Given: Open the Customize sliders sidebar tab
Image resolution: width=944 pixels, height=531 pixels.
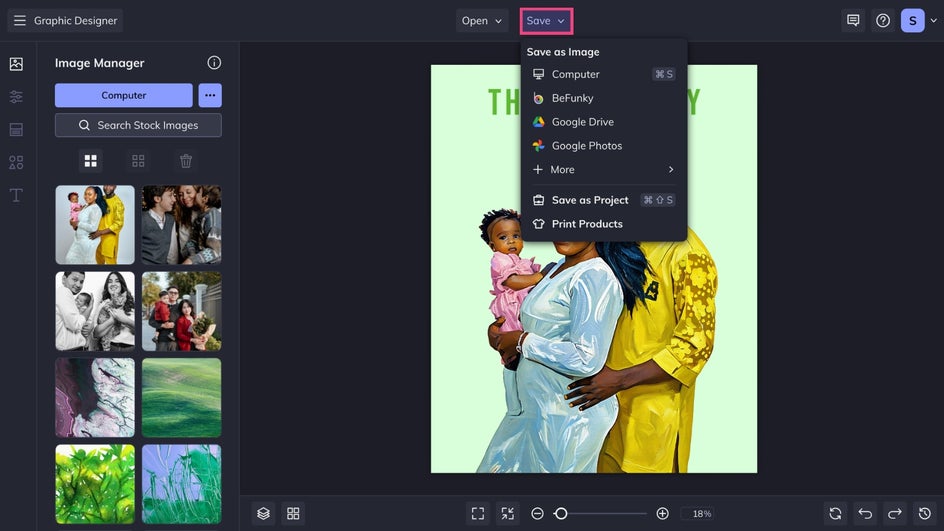Looking at the screenshot, I should (x=16, y=96).
